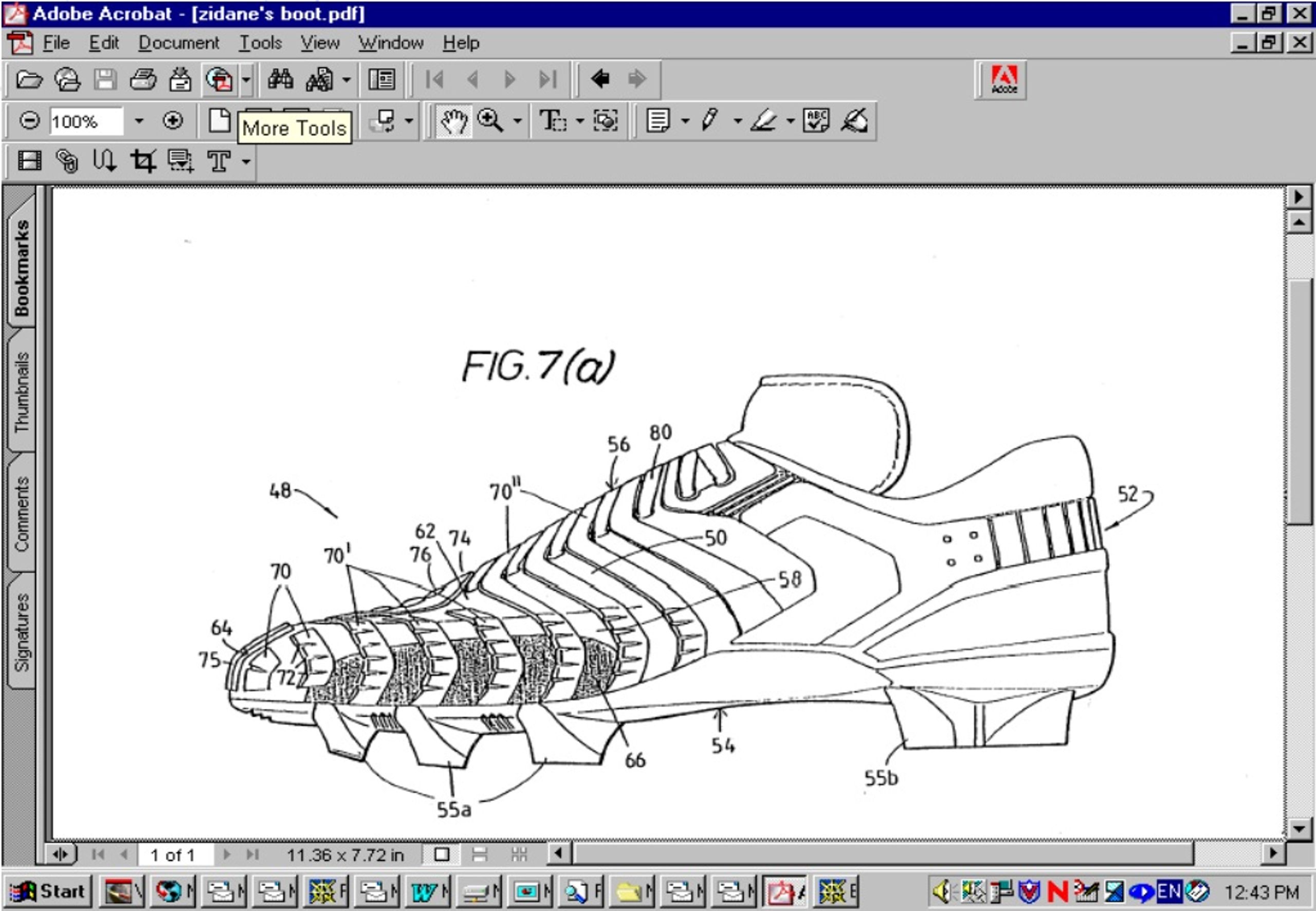This screenshot has width=1316, height=911.
Task: Click the rotate view icon
Action: click(382, 120)
